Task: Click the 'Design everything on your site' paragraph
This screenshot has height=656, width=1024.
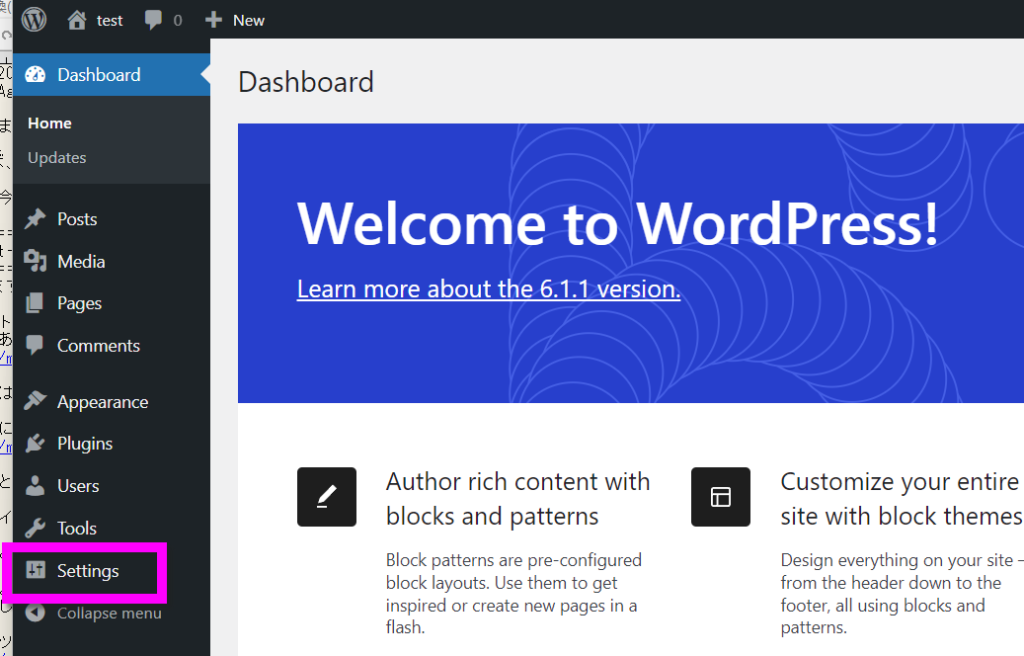Action: click(901, 593)
